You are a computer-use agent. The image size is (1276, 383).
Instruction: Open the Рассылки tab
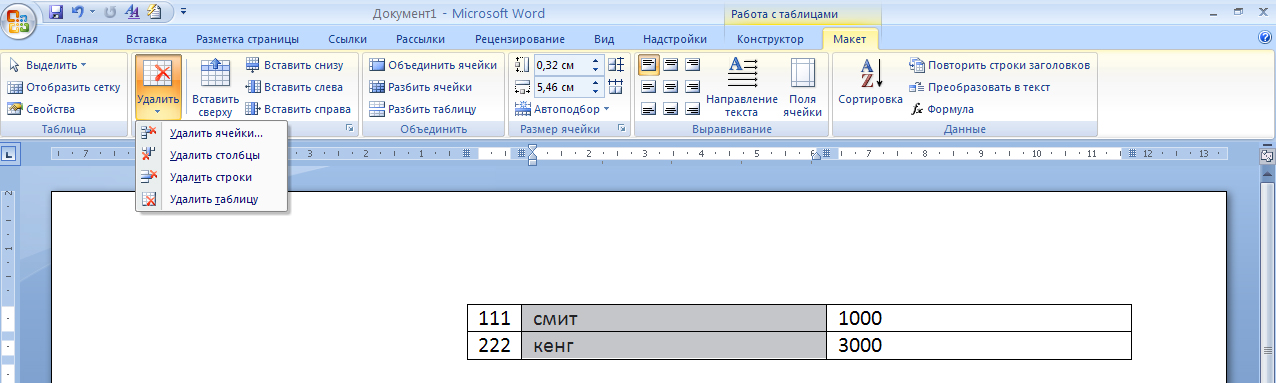coord(420,39)
